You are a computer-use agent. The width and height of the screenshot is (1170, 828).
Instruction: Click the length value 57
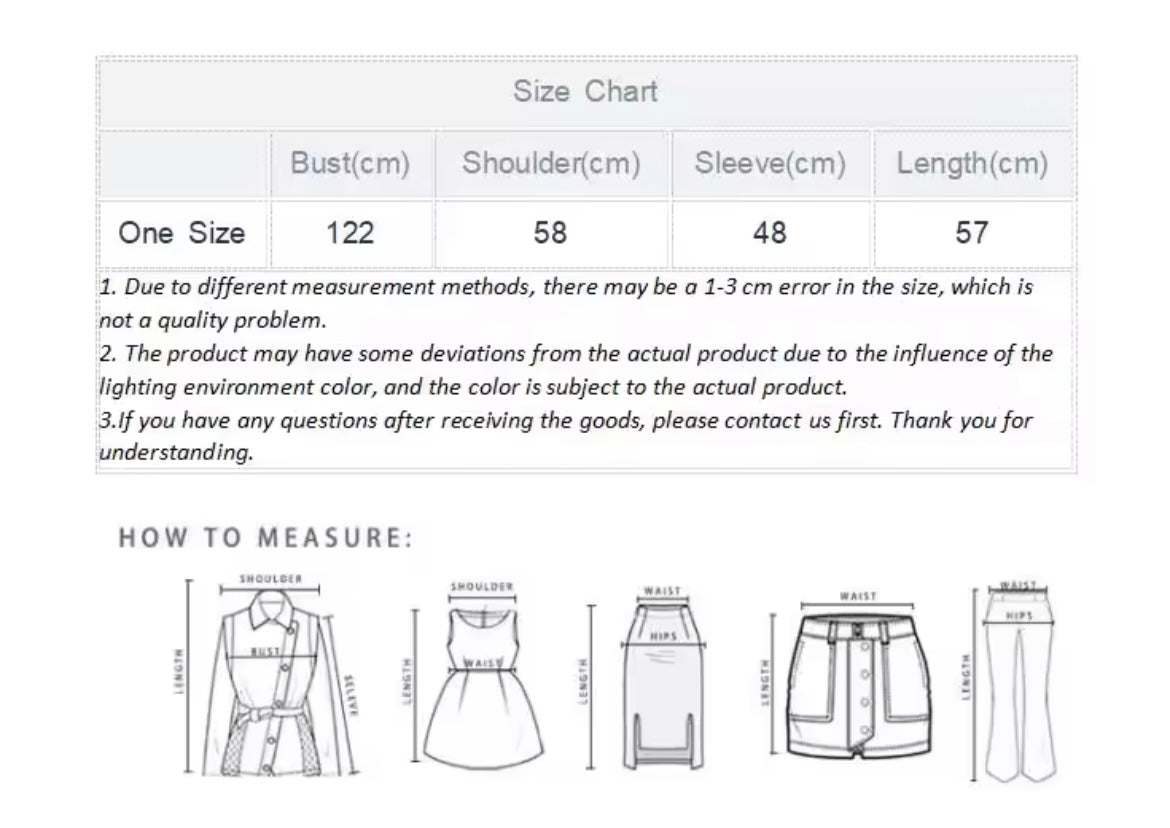click(x=972, y=233)
